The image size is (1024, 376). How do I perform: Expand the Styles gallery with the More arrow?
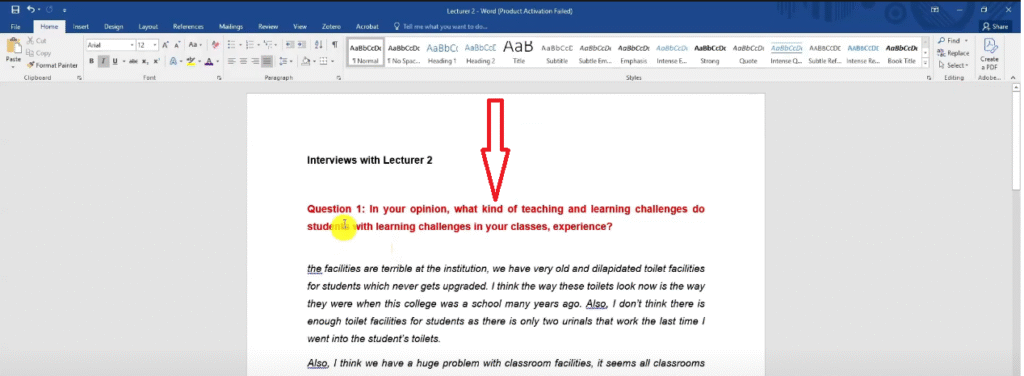coord(925,64)
